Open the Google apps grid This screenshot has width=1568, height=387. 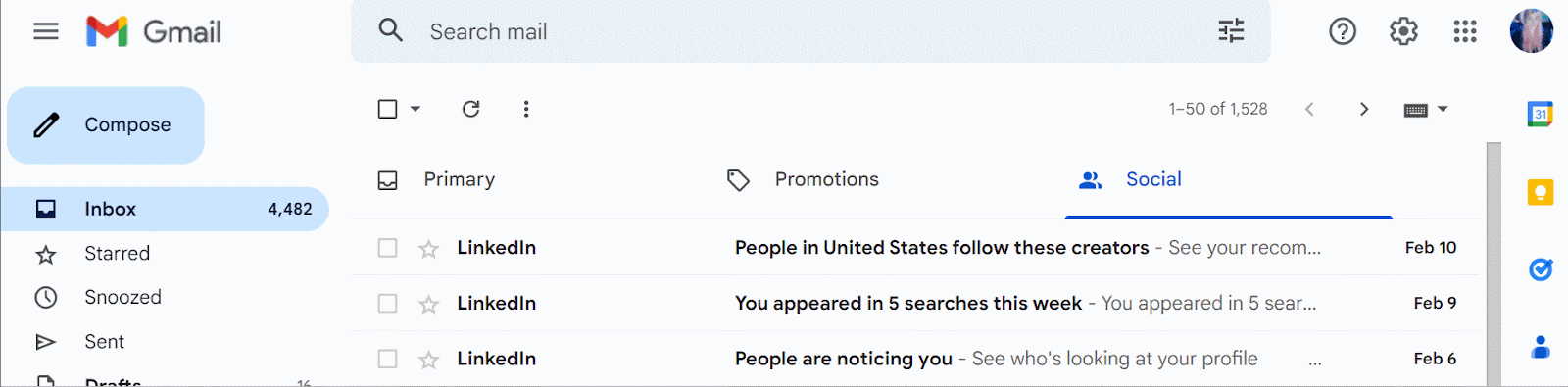pos(1465,31)
